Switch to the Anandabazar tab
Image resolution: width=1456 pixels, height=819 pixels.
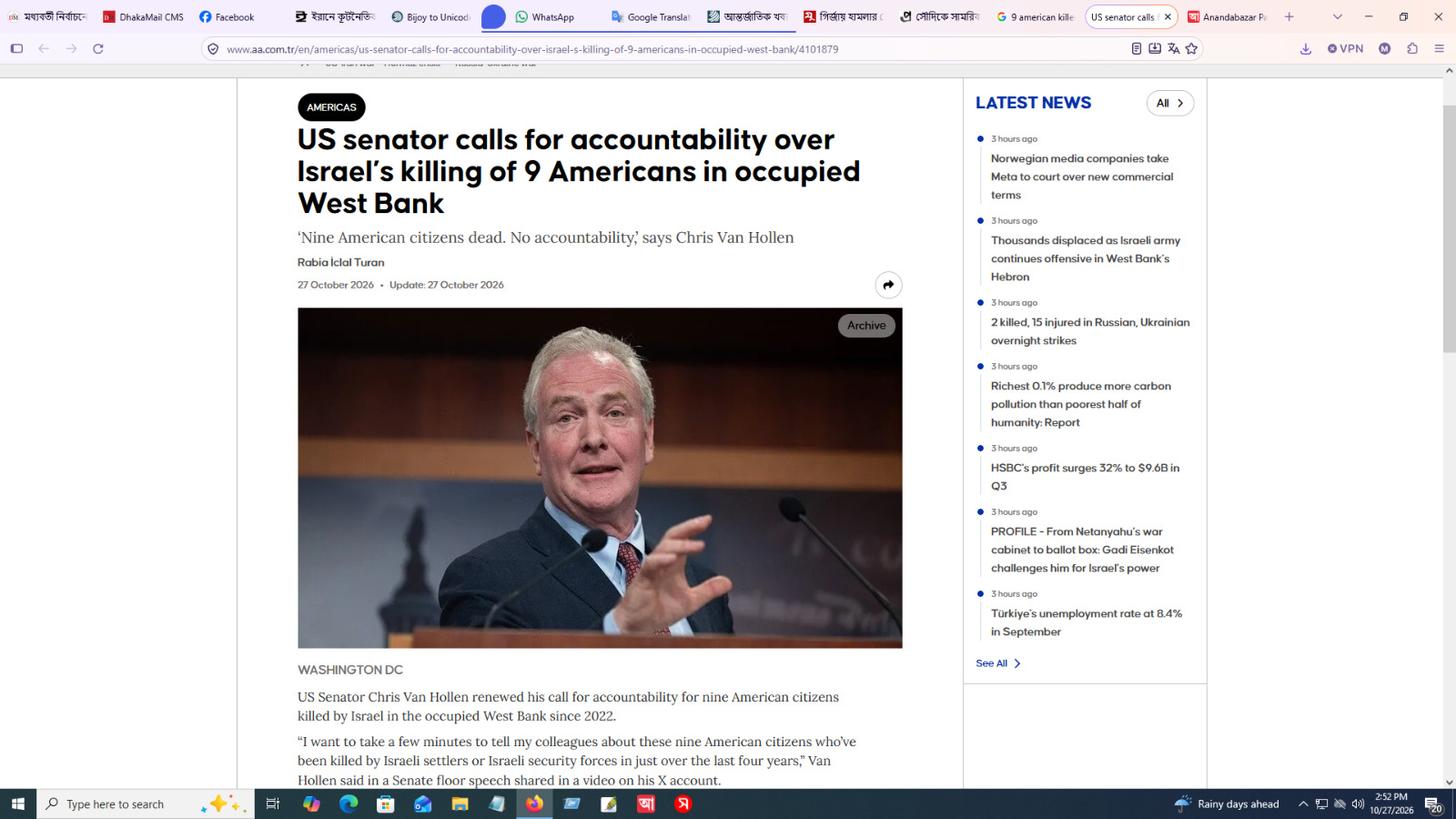click(1228, 17)
